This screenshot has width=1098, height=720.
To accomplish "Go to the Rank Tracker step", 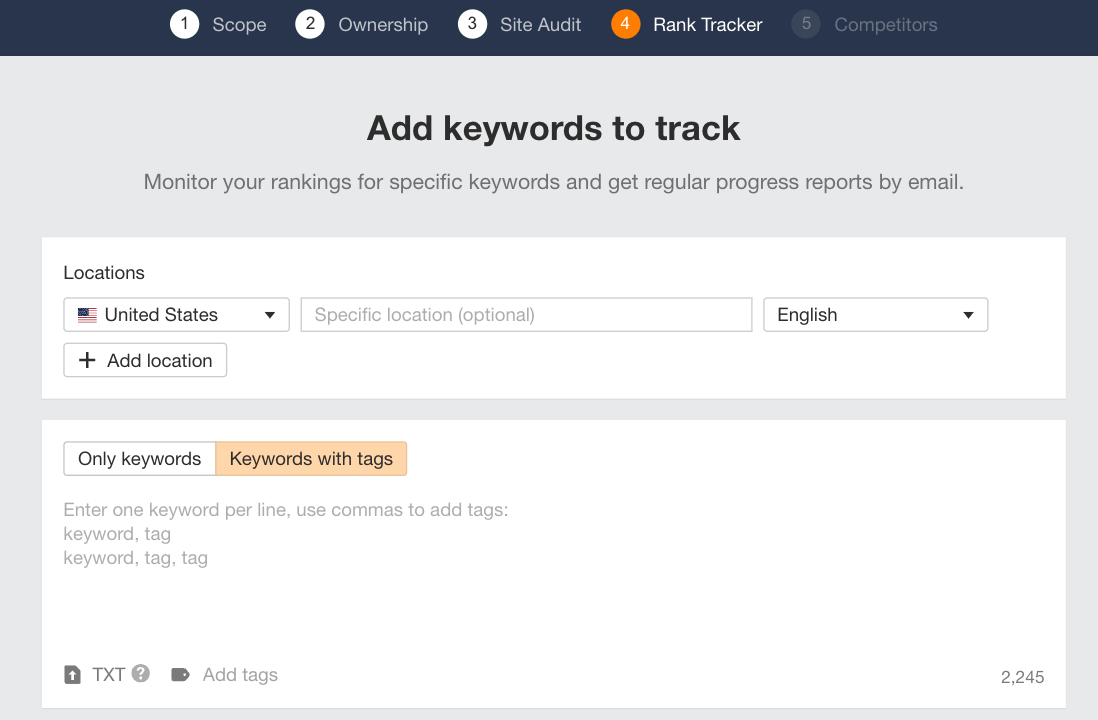I will pos(707,24).
